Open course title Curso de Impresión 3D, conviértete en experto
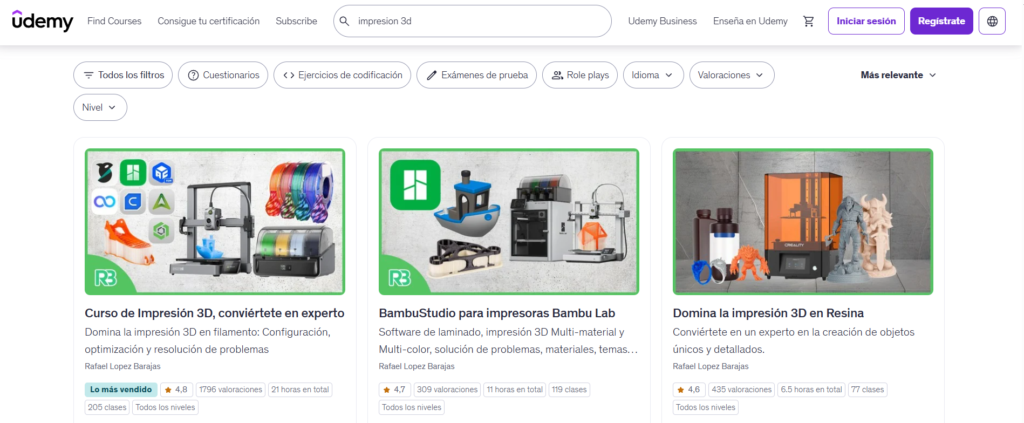This screenshot has height=423, width=1024. (x=215, y=313)
